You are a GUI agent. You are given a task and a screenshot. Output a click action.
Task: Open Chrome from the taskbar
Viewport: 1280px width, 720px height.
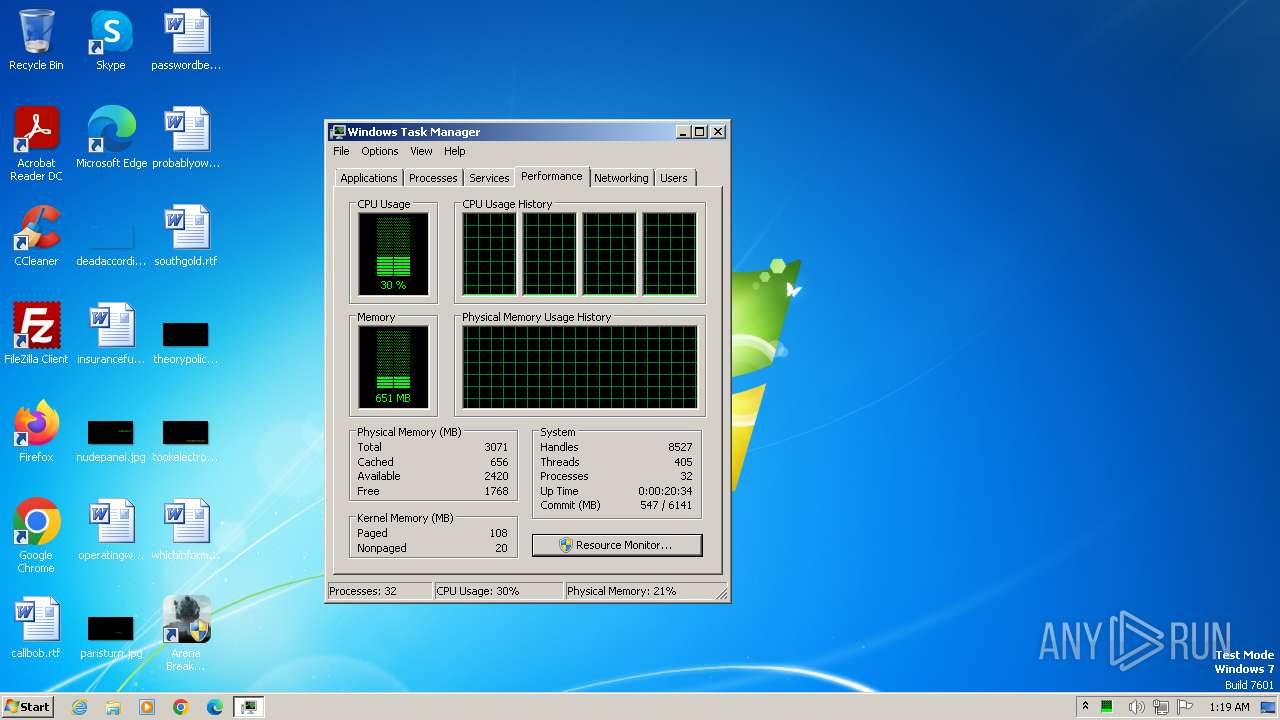pyautogui.click(x=181, y=707)
